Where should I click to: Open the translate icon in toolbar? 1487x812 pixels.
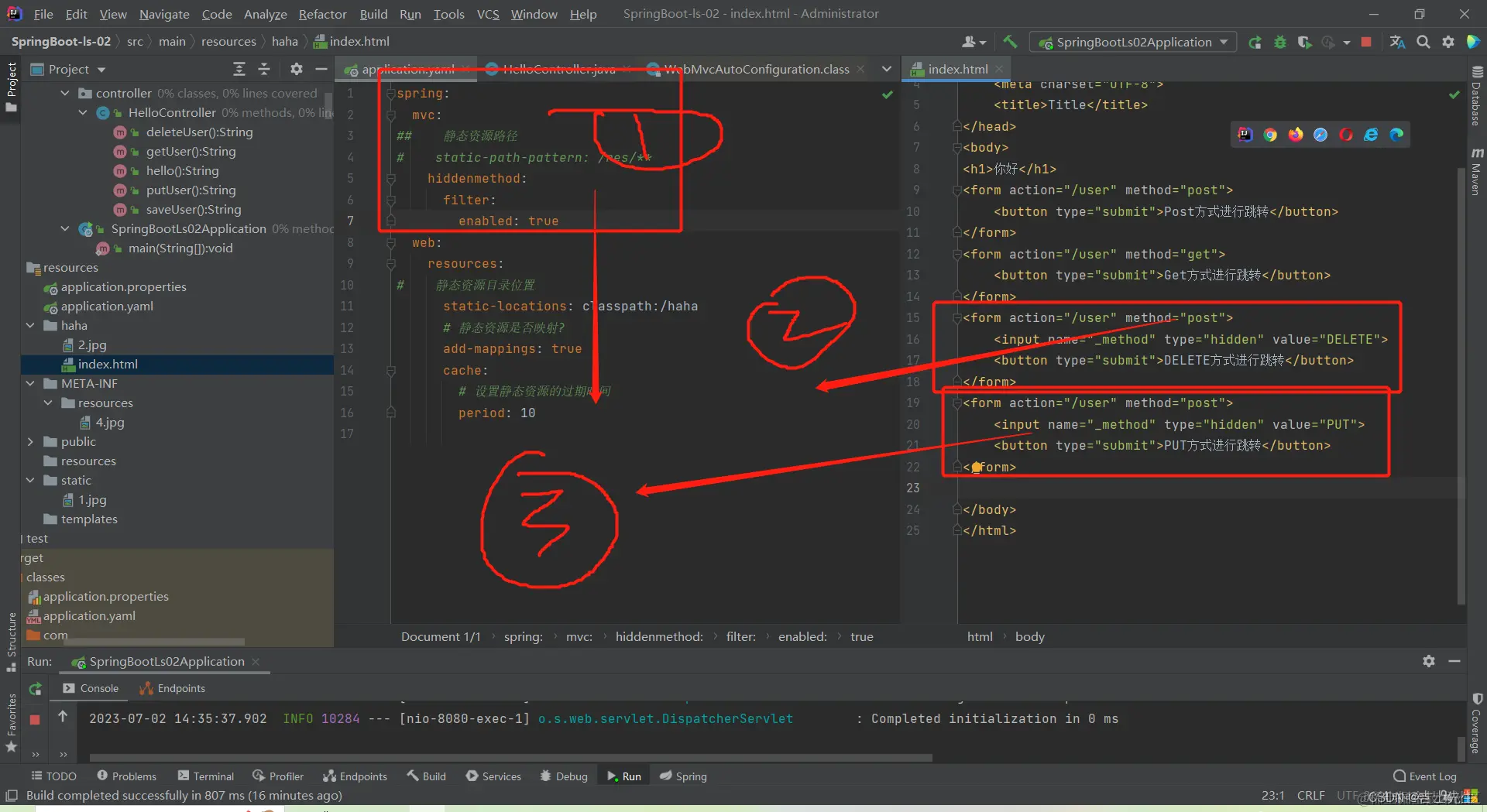[x=1397, y=43]
